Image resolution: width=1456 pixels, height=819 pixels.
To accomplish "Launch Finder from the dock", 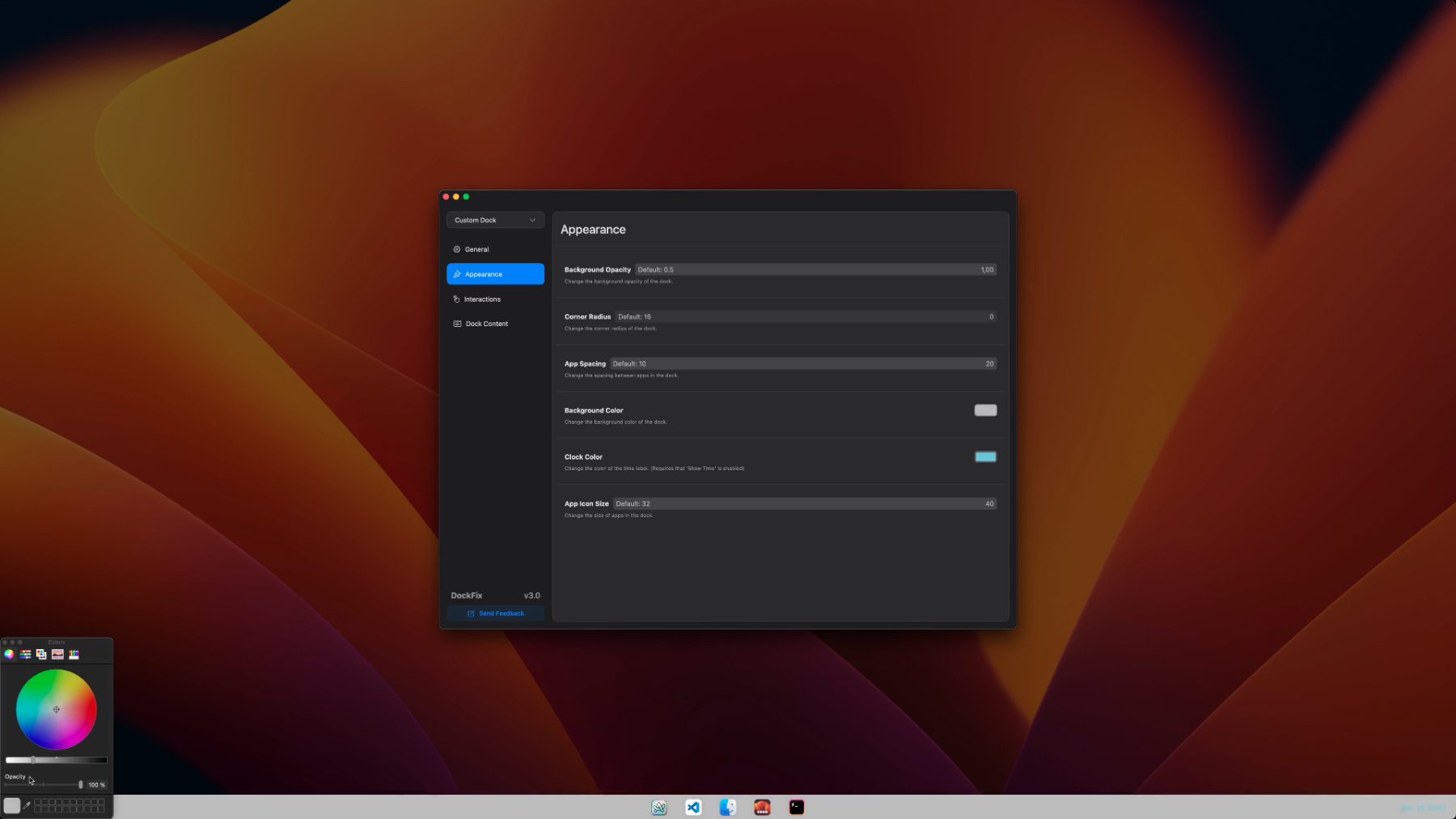I will tap(728, 807).
